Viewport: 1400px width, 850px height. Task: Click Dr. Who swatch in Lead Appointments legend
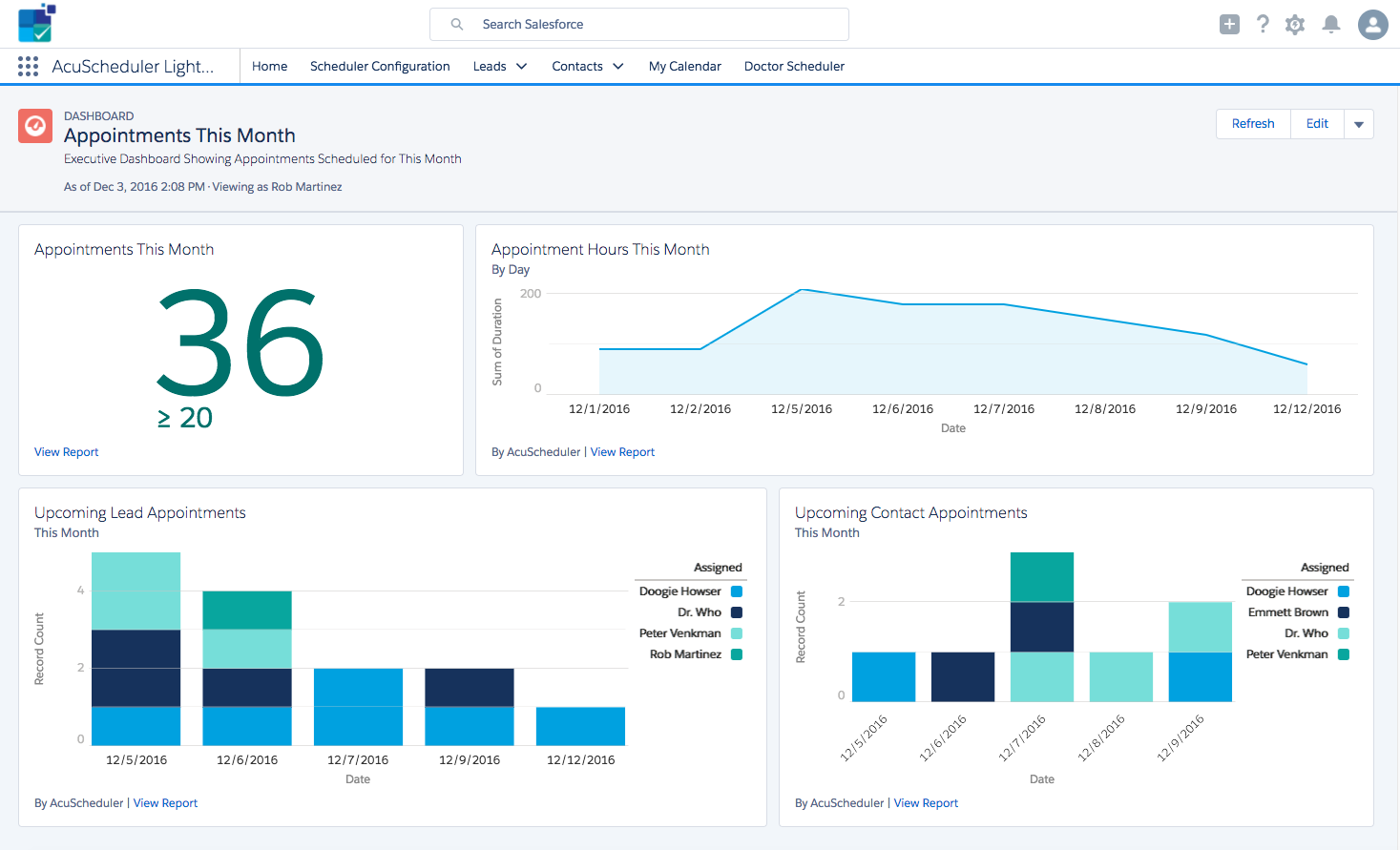[x=737, y=612]
